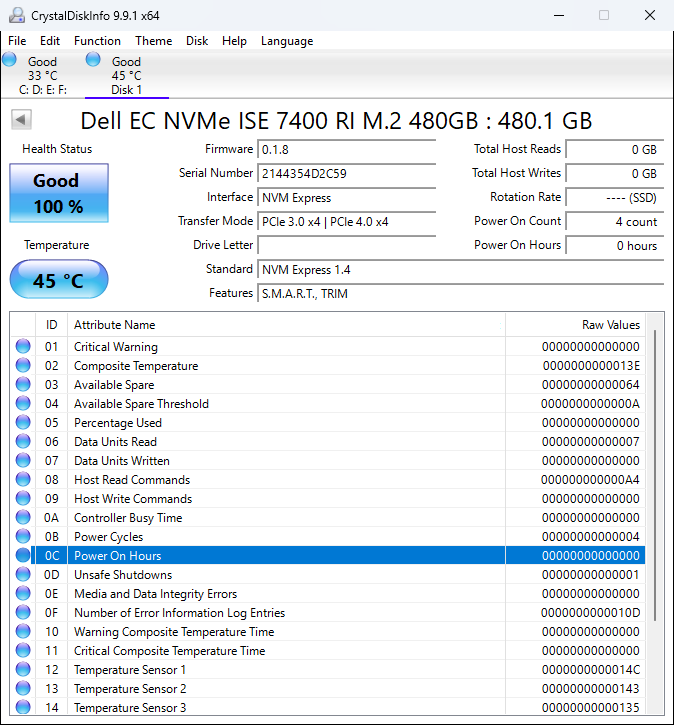
Task: Click raw value 0000000000013E
Action: coord(591,366)
